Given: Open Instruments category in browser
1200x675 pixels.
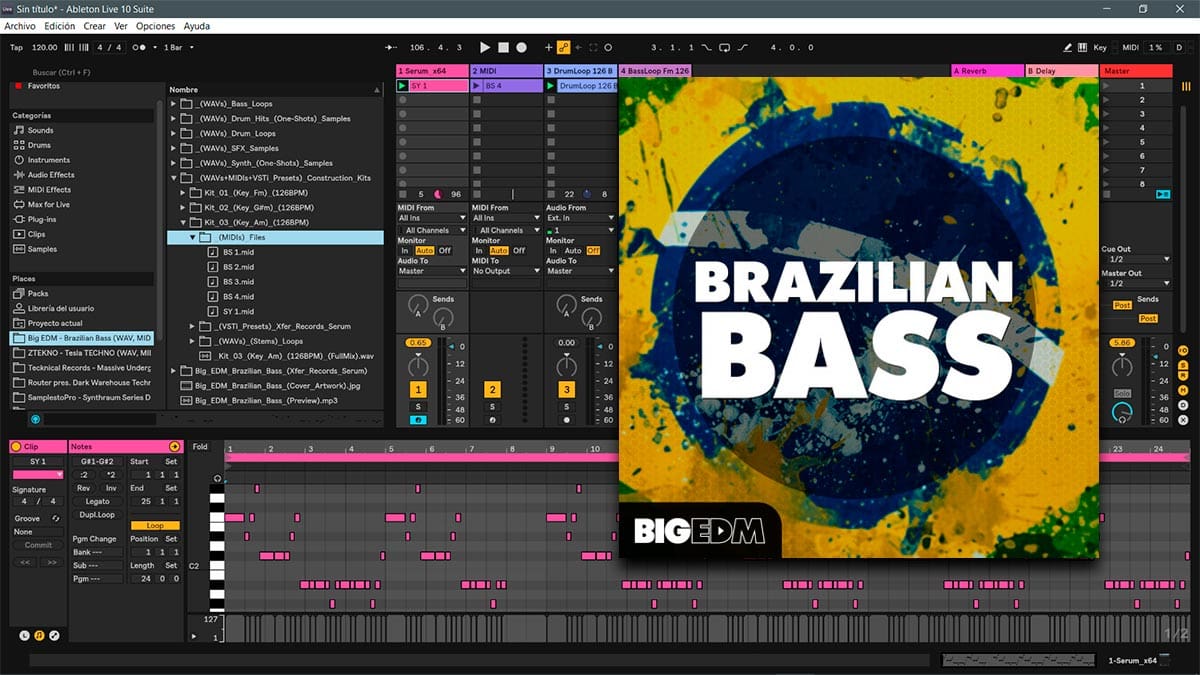Looking at the screenshot, I should [x=48, y=160].
